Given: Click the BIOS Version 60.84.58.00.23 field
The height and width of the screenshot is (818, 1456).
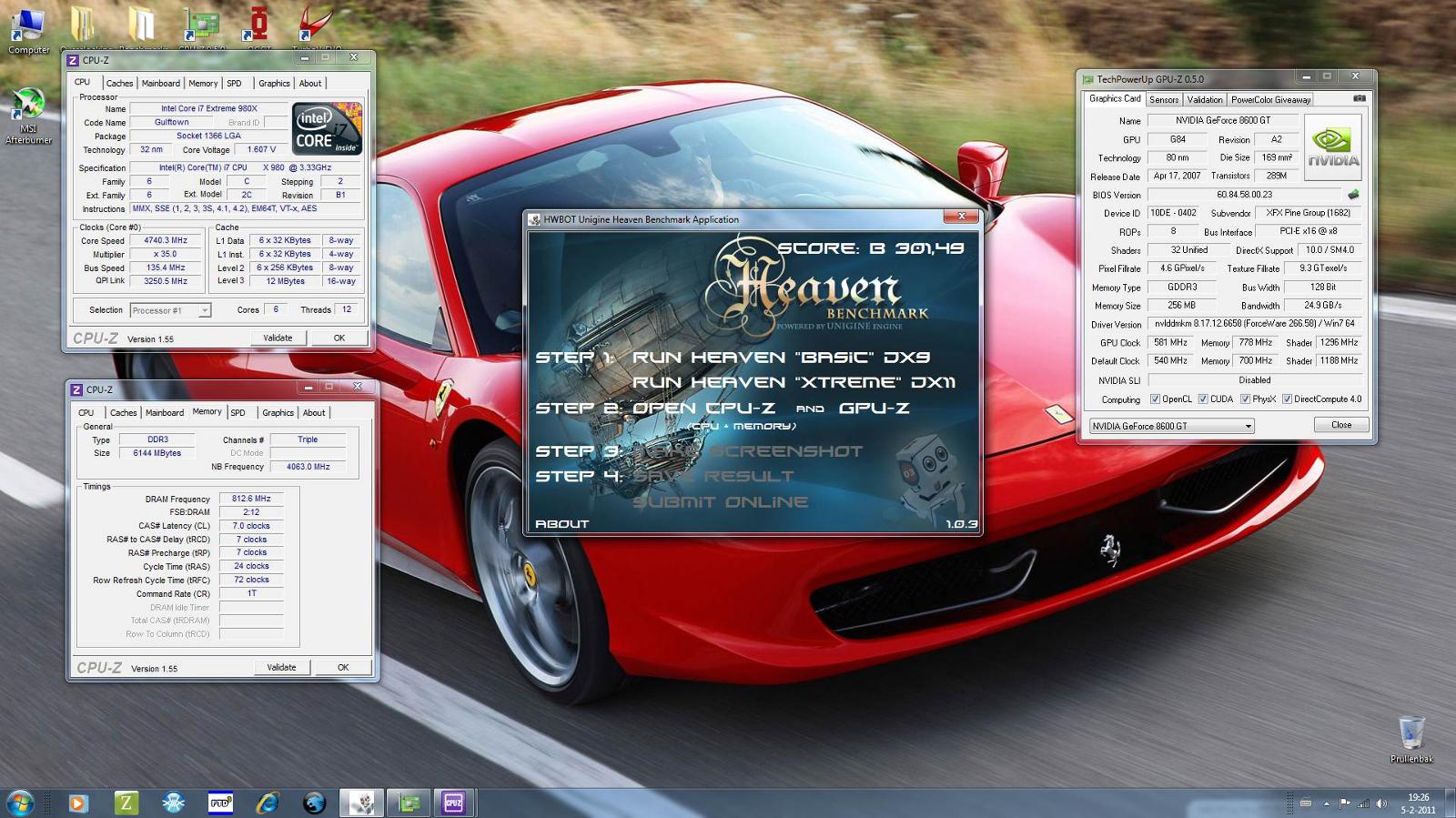Looking at the screenshot, I should pos(1244,194).
